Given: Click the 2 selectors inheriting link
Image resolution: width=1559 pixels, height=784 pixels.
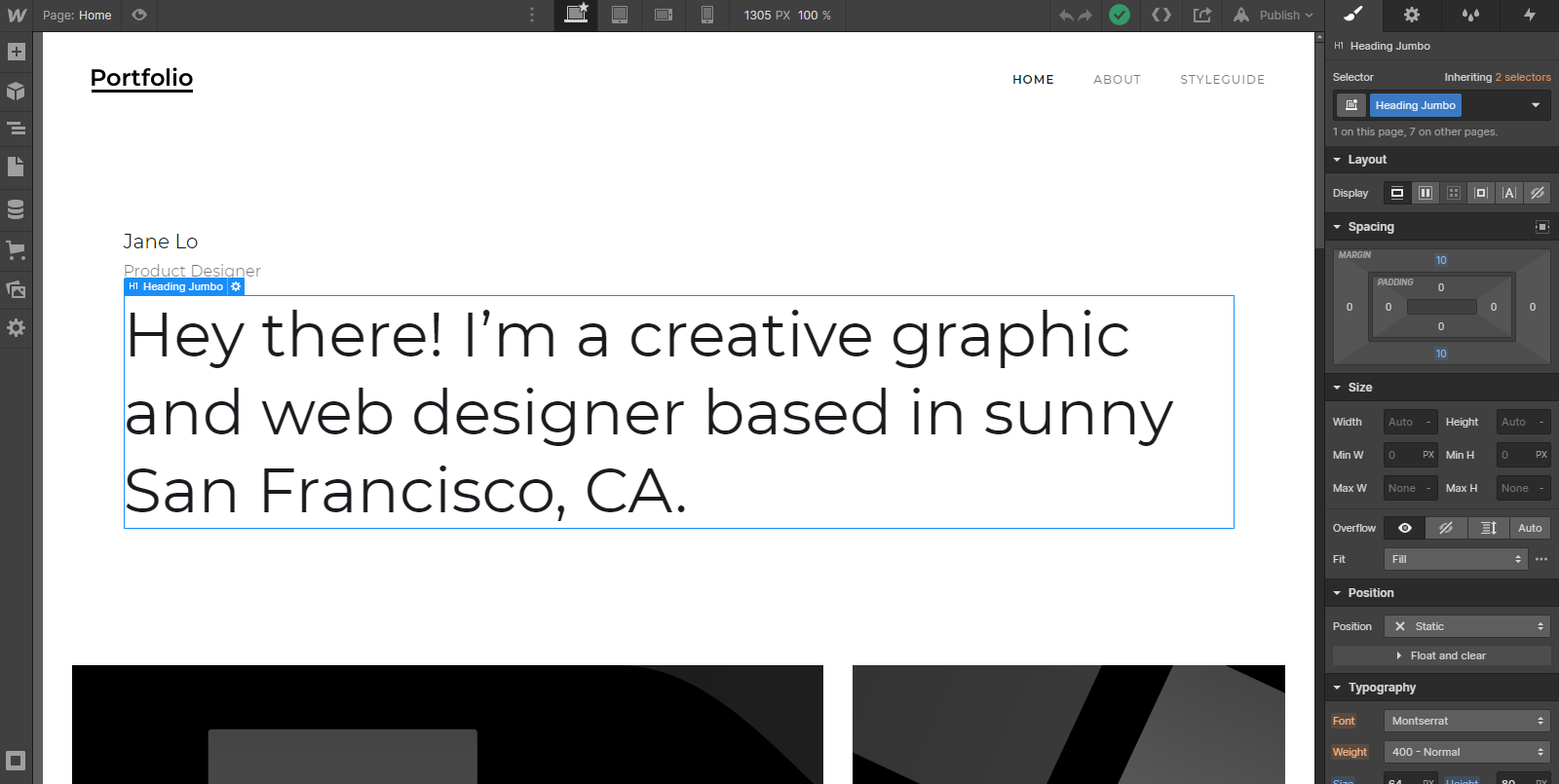Looking at the screenshot, I should click(1523, 77).
